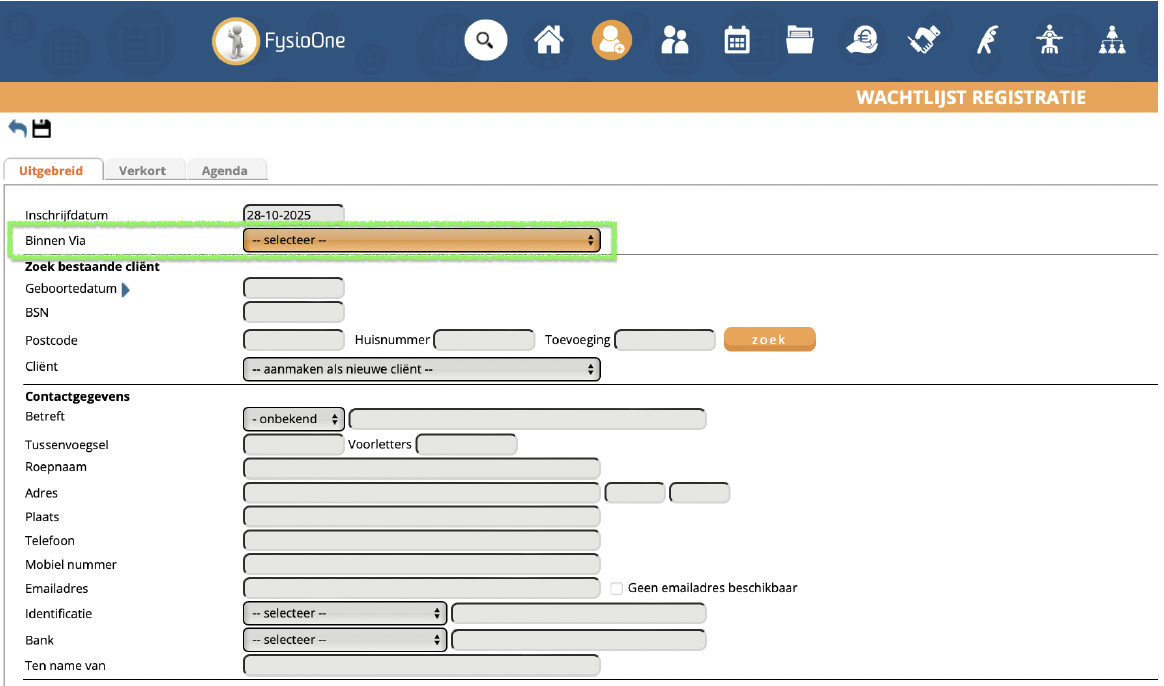Click the save floppy disk icon
This screenshot has height=686, width=1164.
coord(41,128)
